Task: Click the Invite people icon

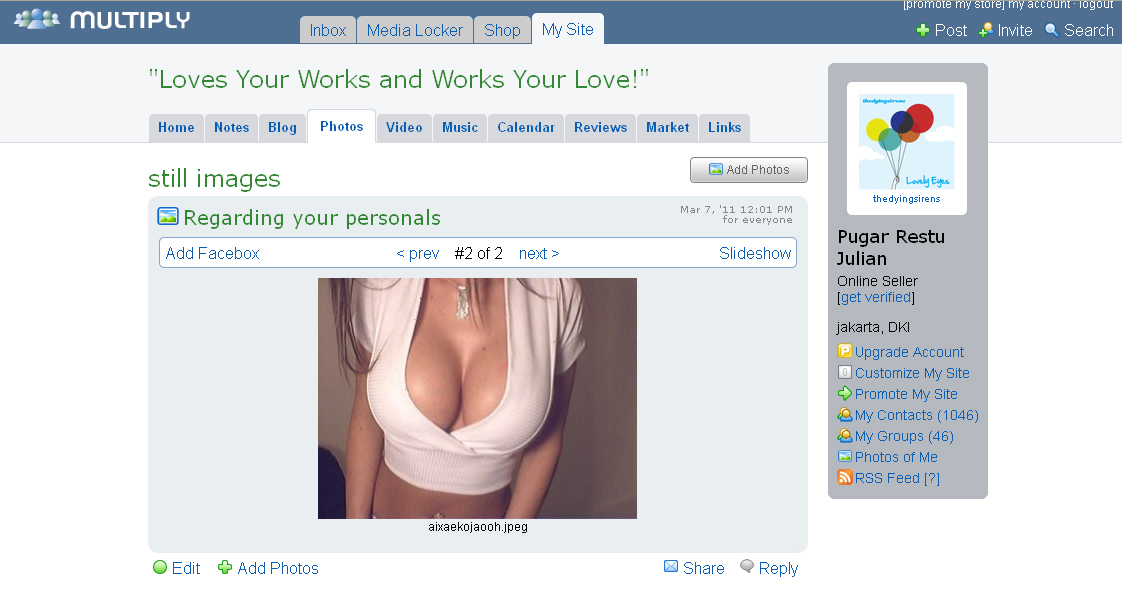Action: 986,30
